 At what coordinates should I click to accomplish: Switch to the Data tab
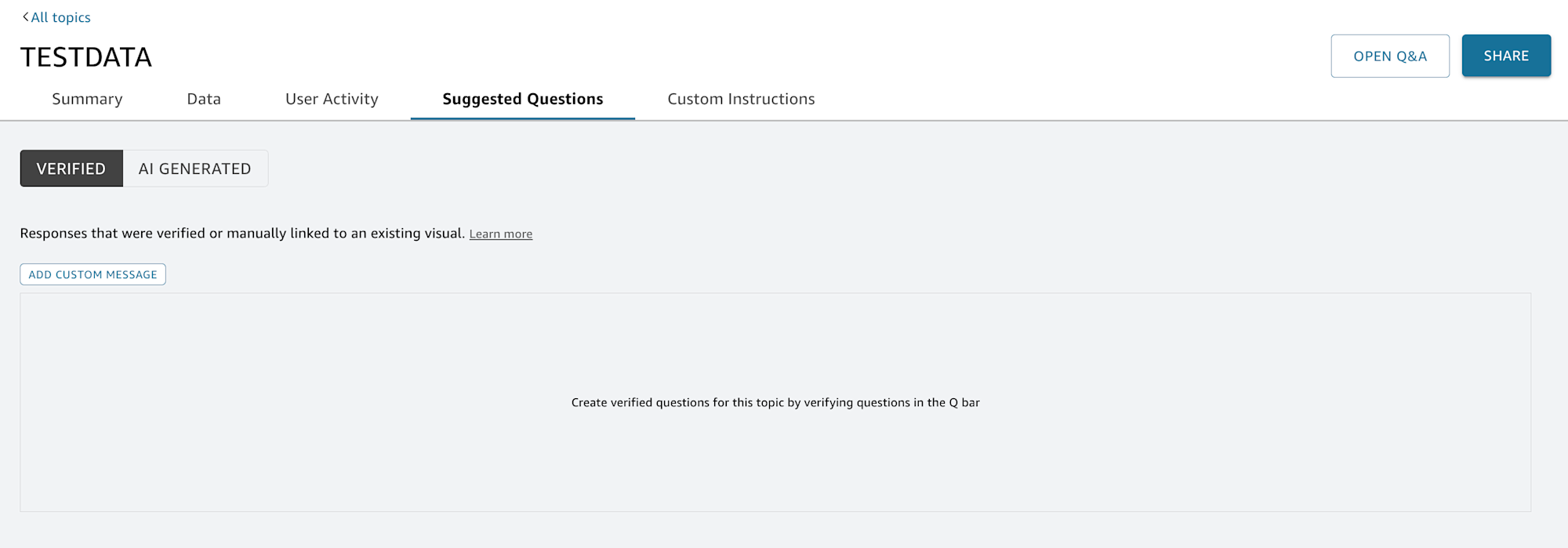point(204,99)
